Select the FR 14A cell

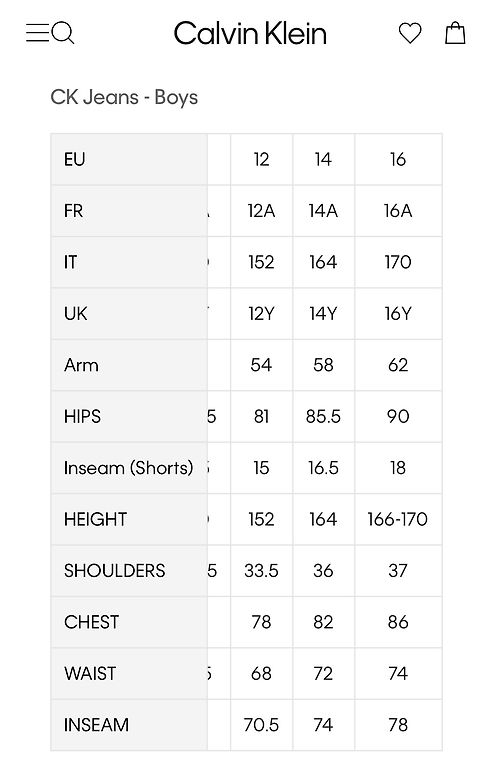click(x=323, y=211)
